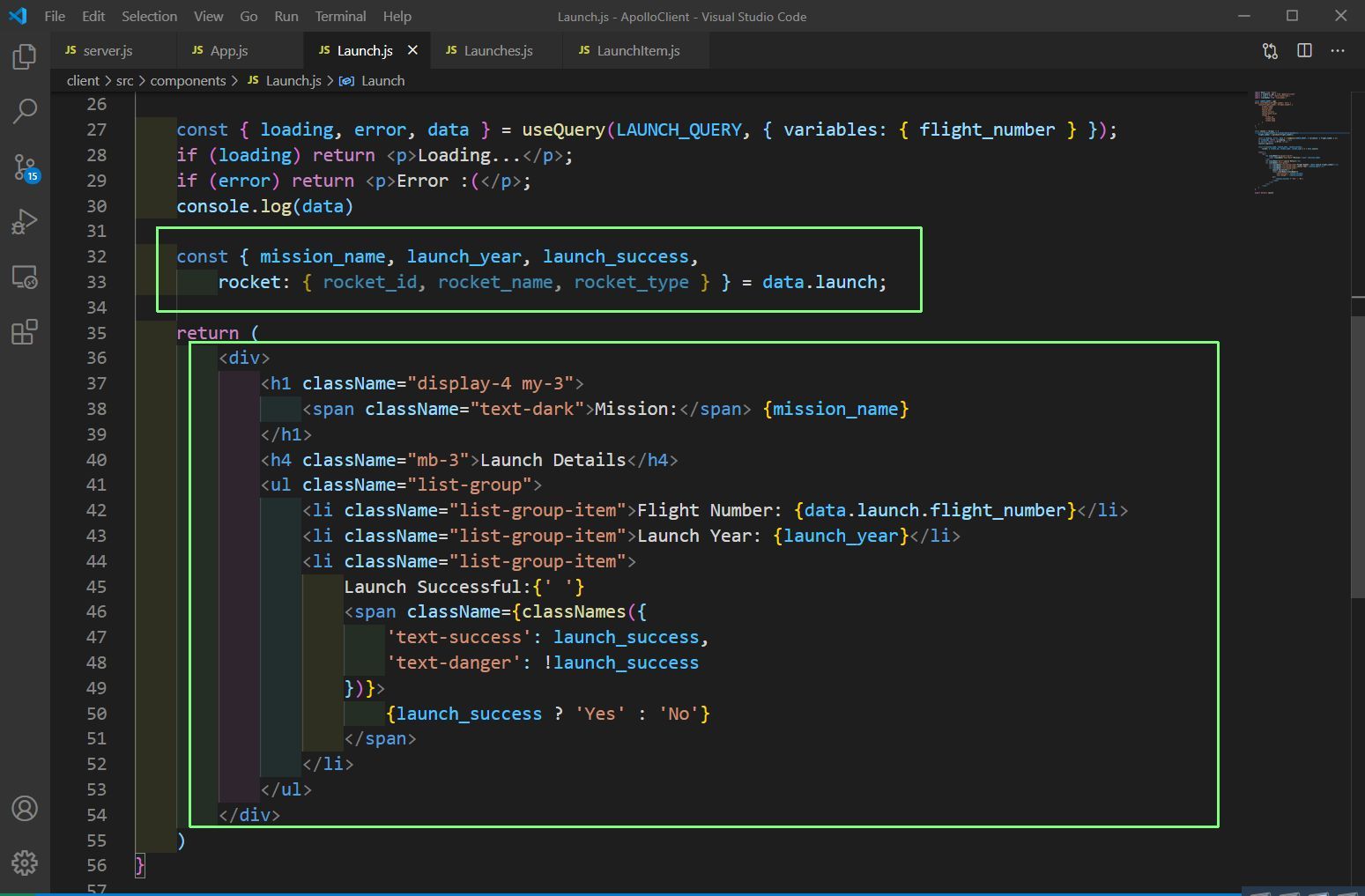
Task: Click the client breadcrumb
Action: coord(83,80)
